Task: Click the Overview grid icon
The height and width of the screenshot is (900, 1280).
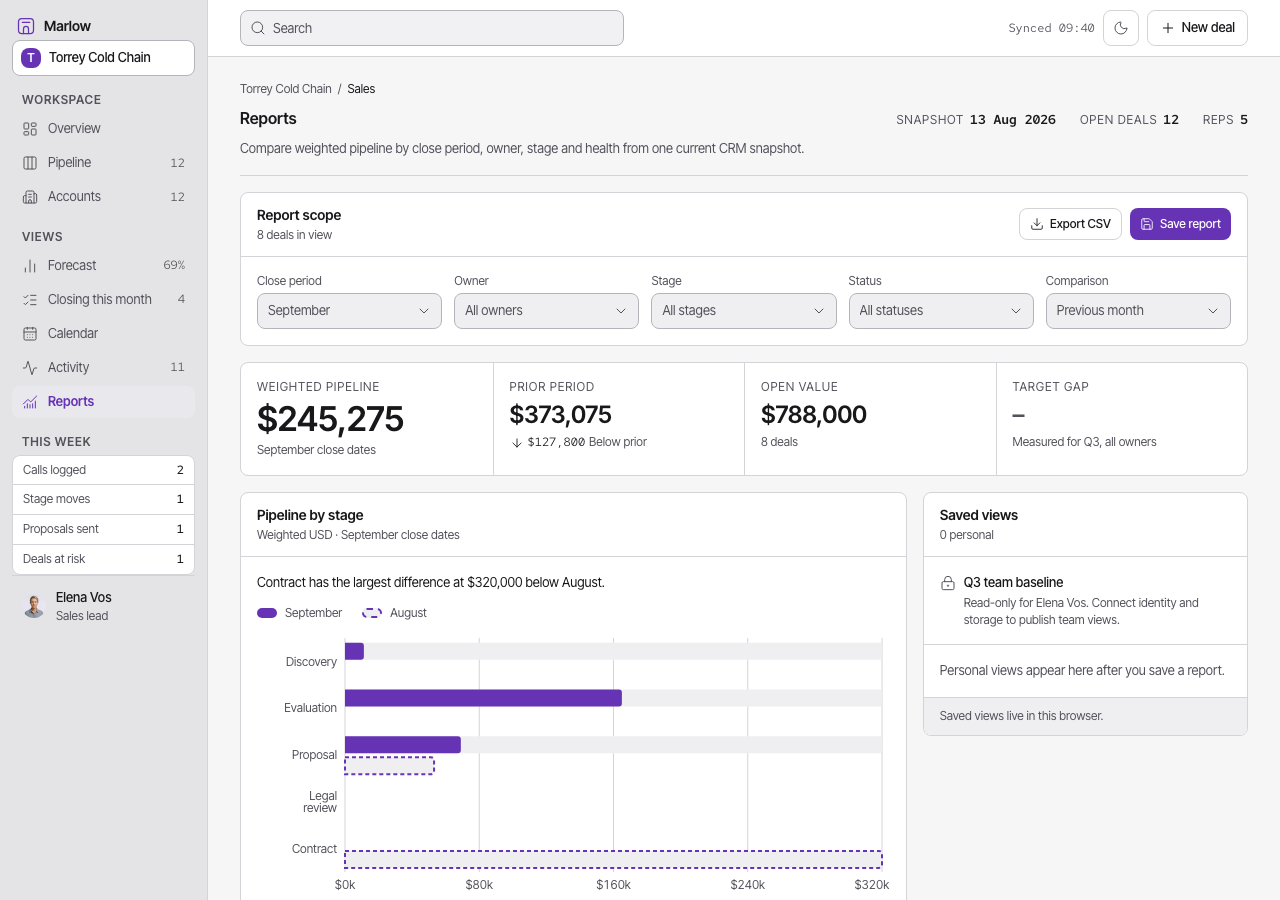Action: [30, 128]
